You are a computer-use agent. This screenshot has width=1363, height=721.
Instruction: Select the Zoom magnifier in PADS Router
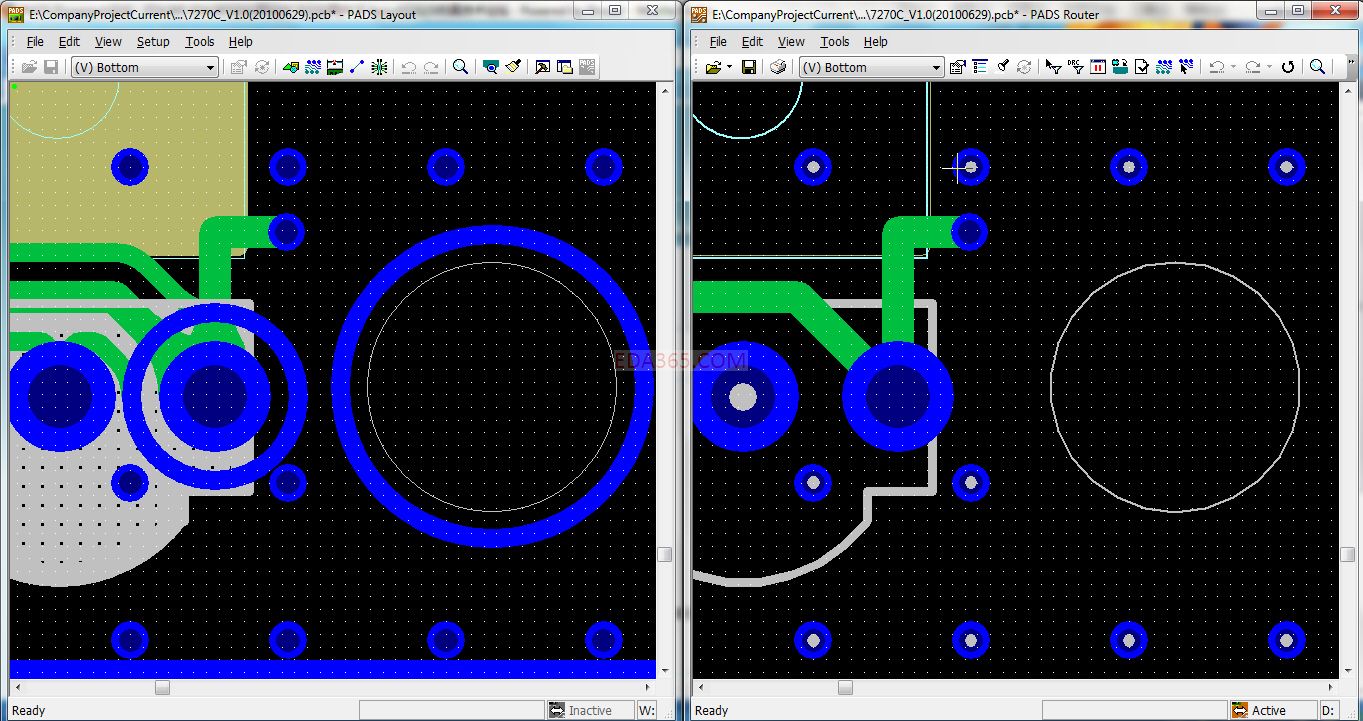coord(1318,67)
